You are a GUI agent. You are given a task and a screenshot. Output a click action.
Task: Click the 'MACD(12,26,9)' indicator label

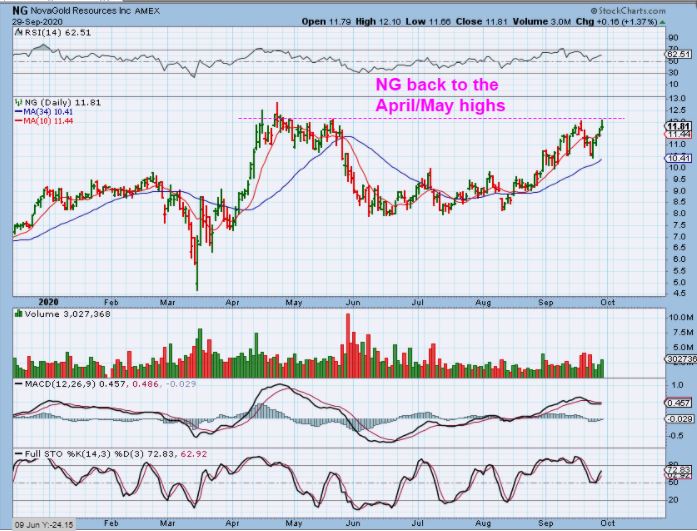tap(60, 383)
